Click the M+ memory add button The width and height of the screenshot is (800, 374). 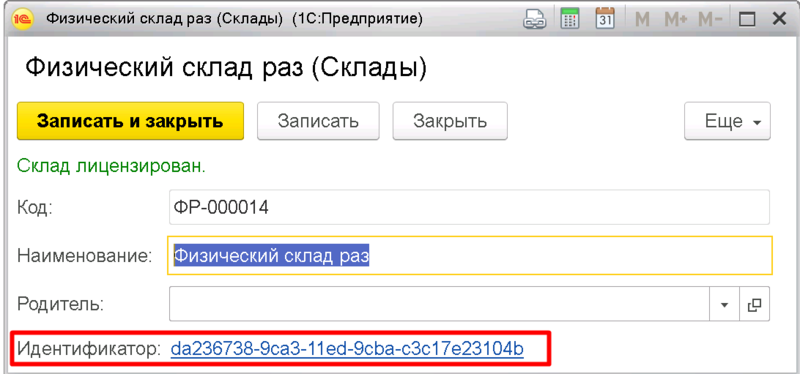click(x=676, y=19)
